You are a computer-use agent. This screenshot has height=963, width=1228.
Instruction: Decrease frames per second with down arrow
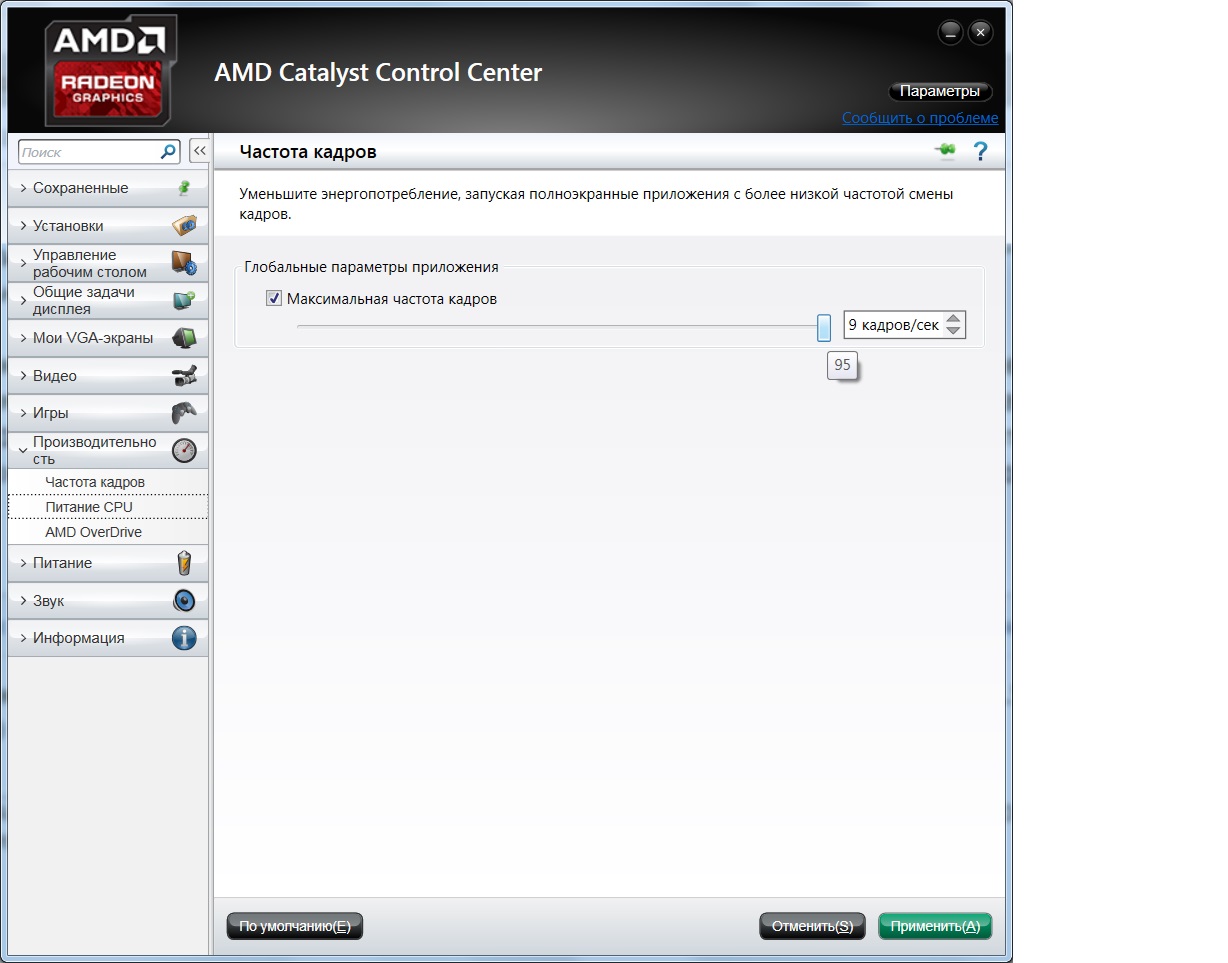(954, 332)
